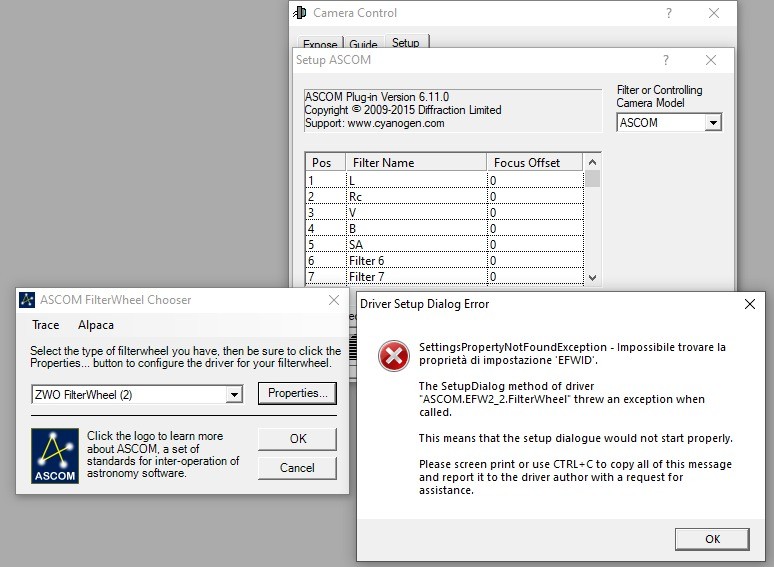Open the ZWO FilterWheel (2) dropdown
The image size is (774, 567).
point(234,395)
